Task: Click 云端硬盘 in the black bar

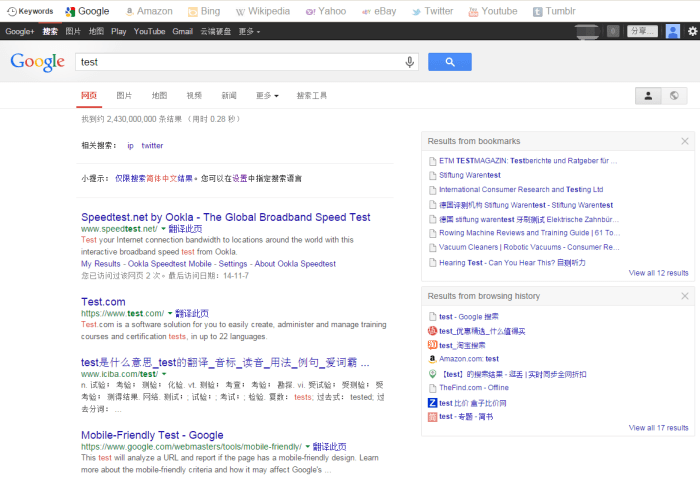Action: point(216,31)
